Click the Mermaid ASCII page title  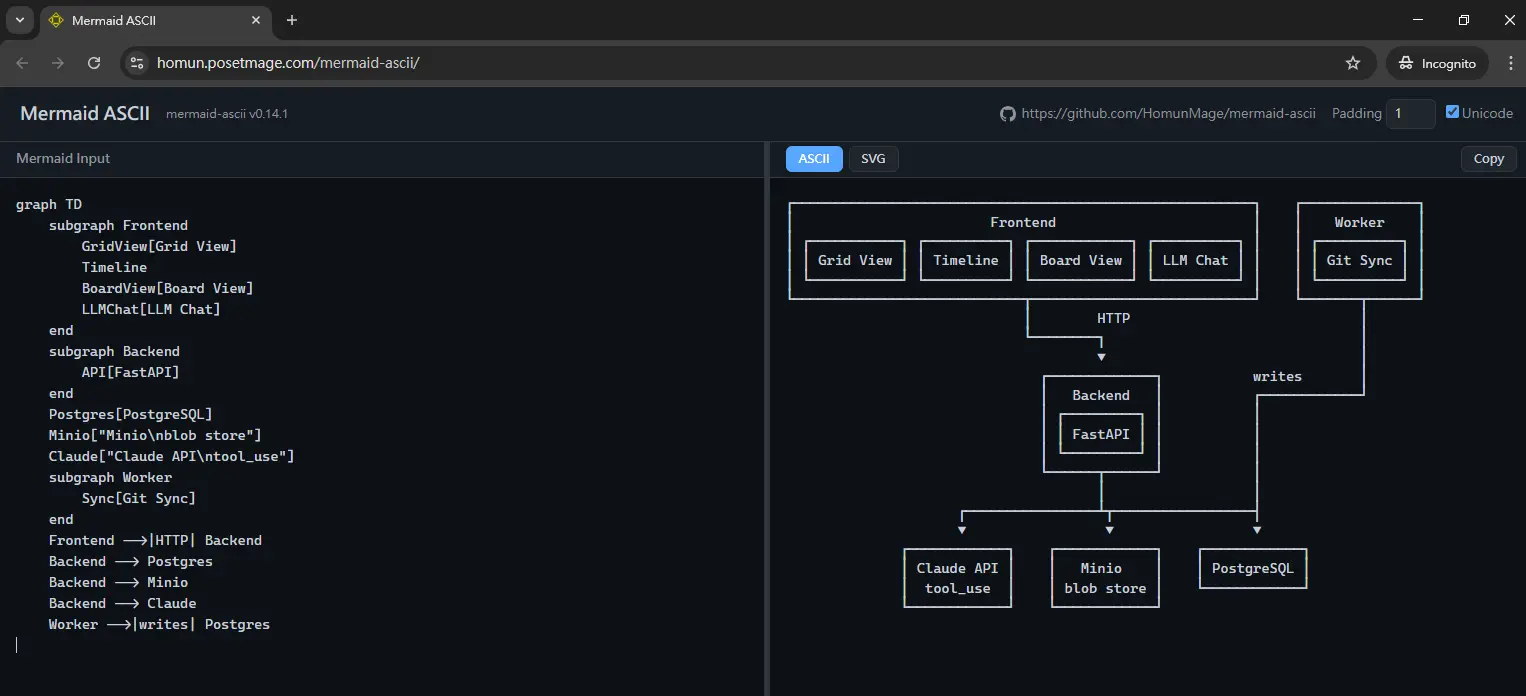coord(85,113)
